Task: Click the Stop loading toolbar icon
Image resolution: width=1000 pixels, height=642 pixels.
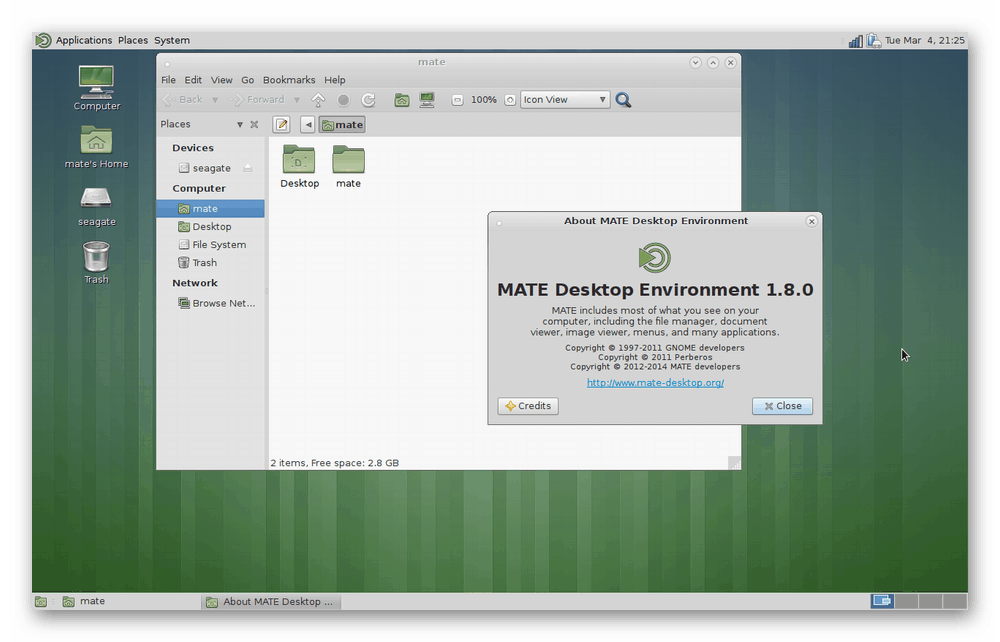Action: [343, 100]
